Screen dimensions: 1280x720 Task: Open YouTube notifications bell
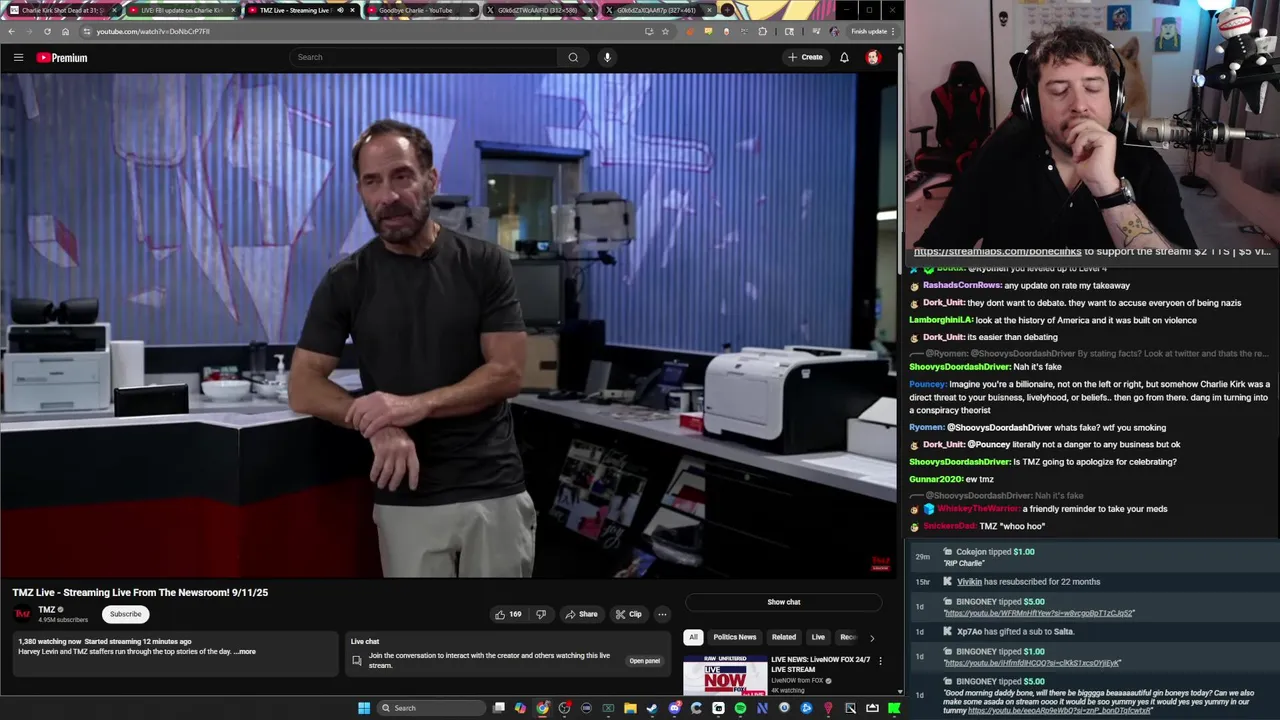coord(844,57)
